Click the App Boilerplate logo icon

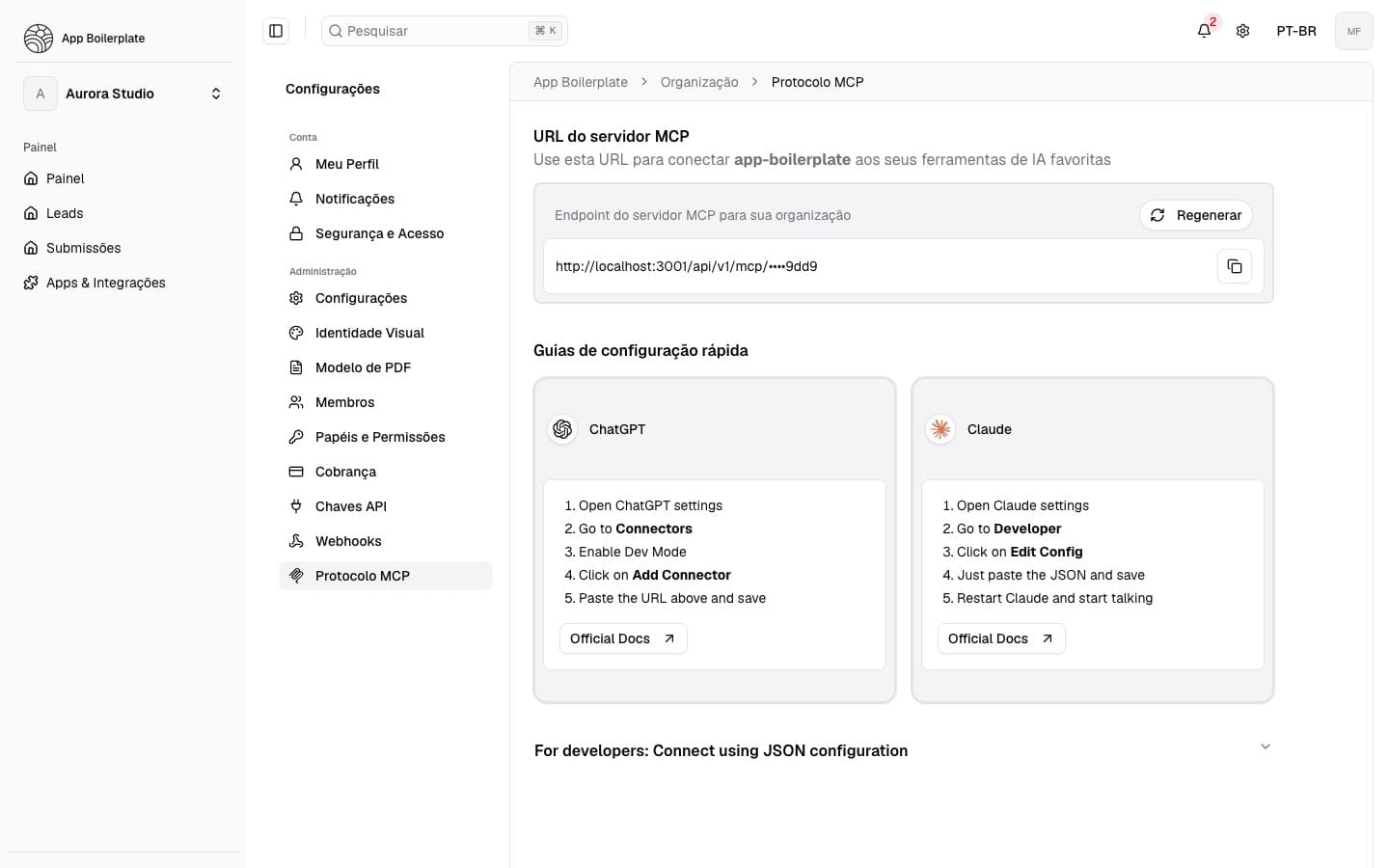tap(39, 39)
